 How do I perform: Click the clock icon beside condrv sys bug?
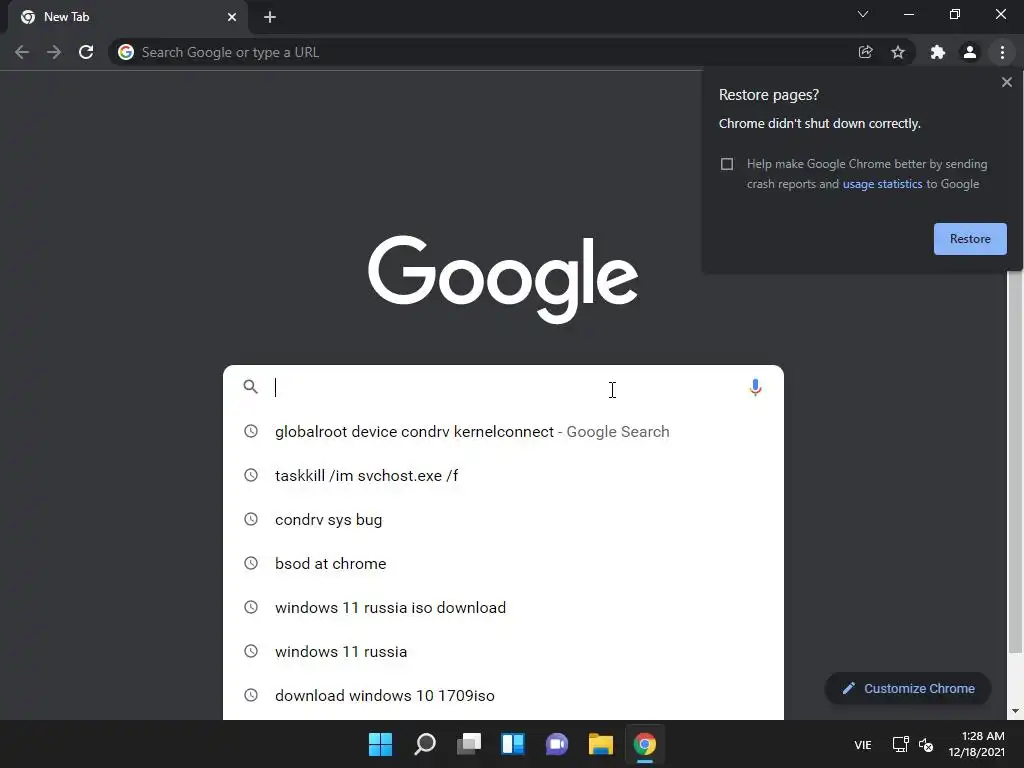(251, 519)
